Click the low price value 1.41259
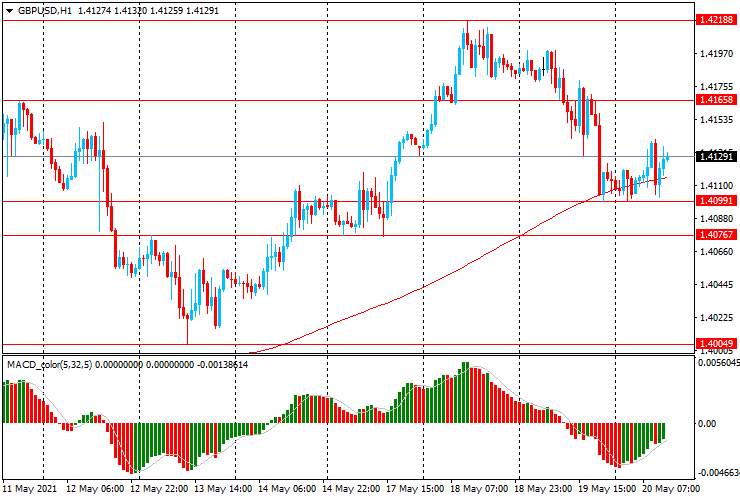This screenshot has width=740, height=500. 167,10
